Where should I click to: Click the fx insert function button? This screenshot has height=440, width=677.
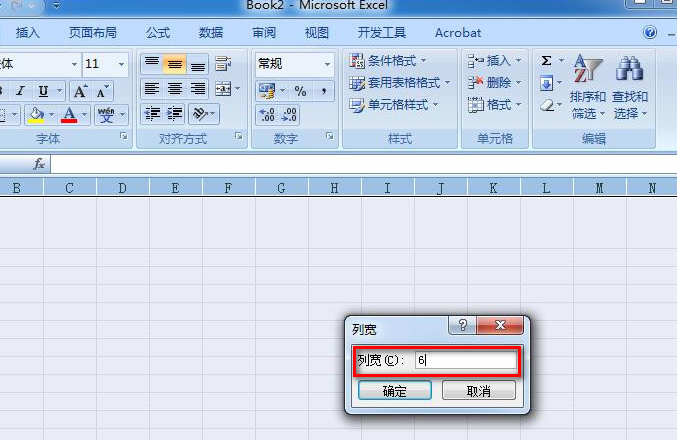click(39, 165)
